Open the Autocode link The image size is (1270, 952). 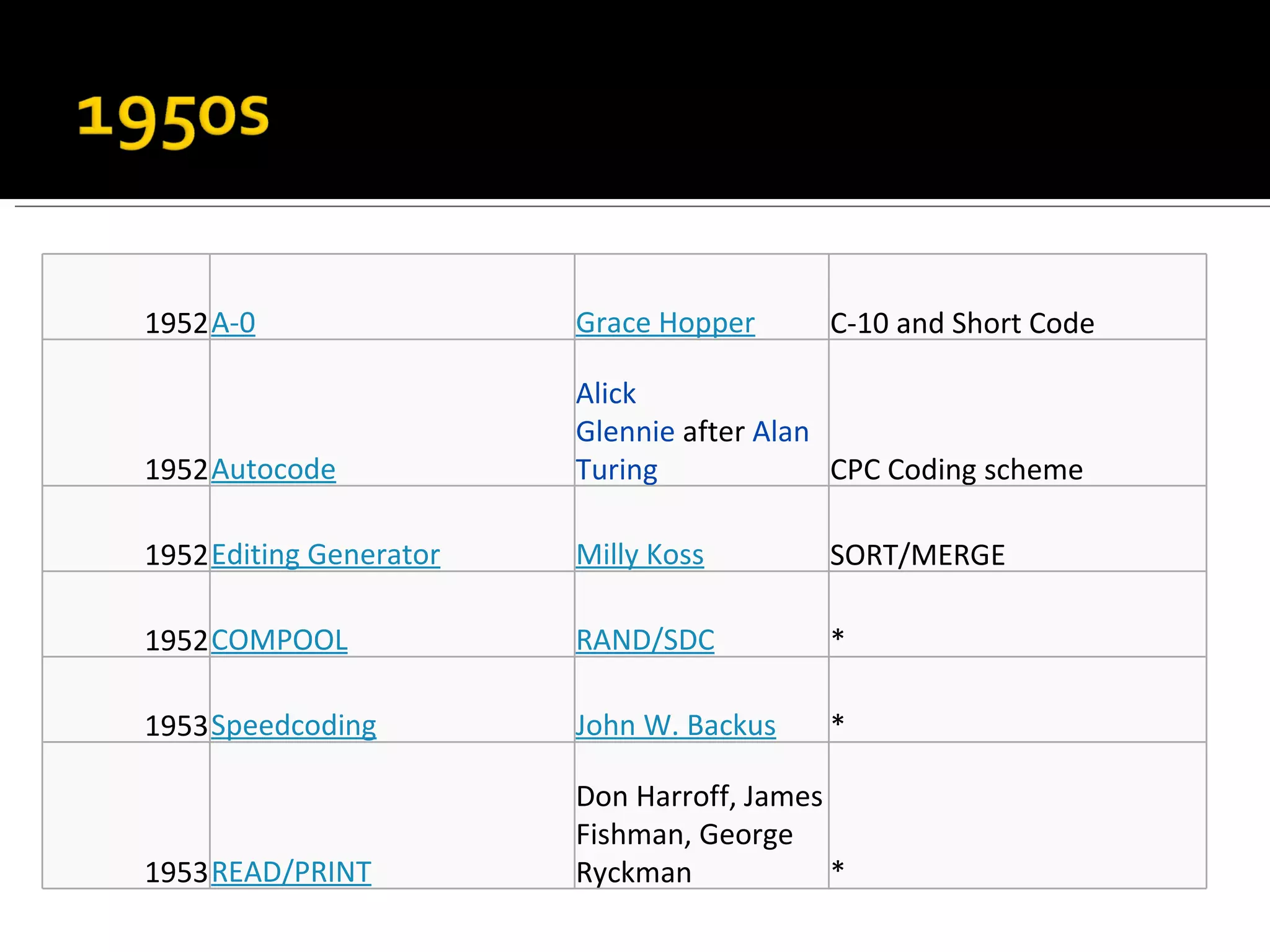click(x=273, y=469)
